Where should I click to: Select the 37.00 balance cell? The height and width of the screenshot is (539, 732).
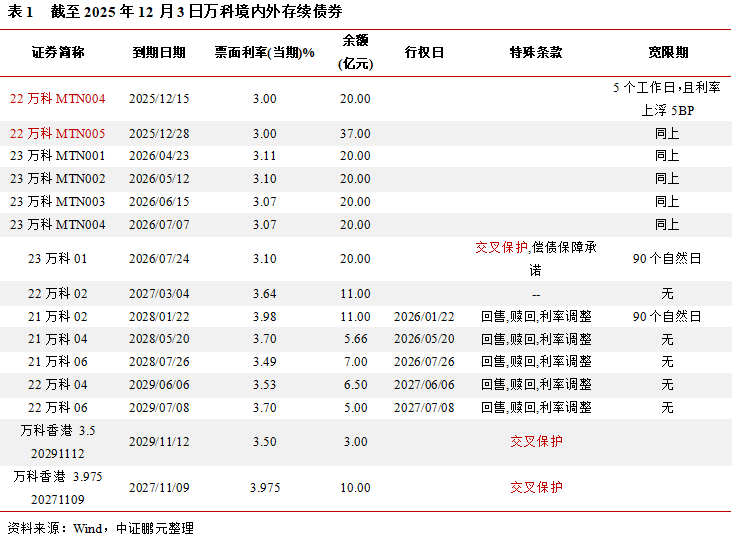tap(355, 133)
